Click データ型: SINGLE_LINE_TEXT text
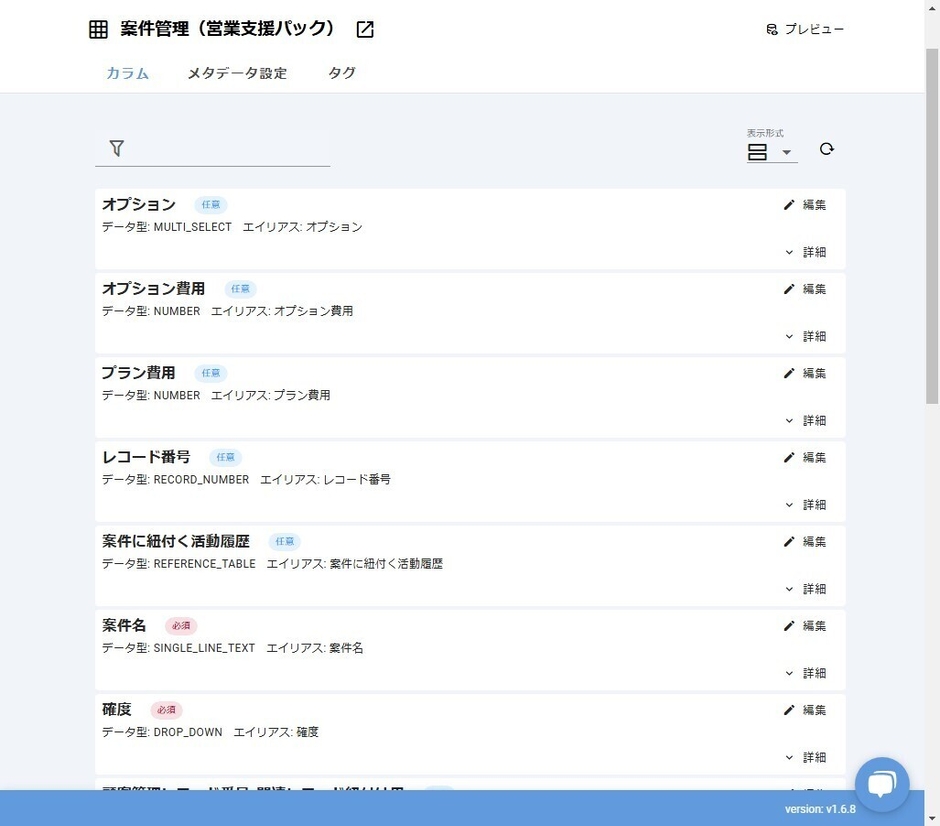This screenshot has height=826, width=940. pos(179,648)
